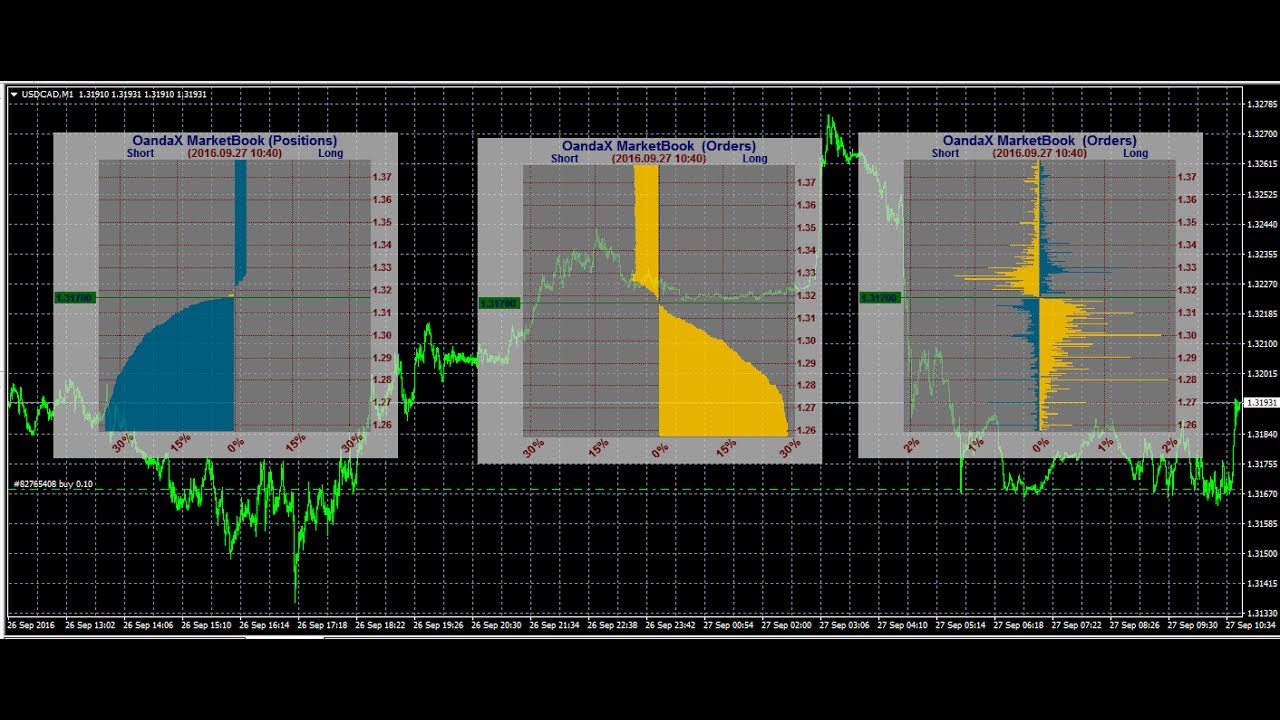Click 1.31755 on the price axis
Screen dimensions: 1280x720
pyautogui.click(x=1261, y=464)
